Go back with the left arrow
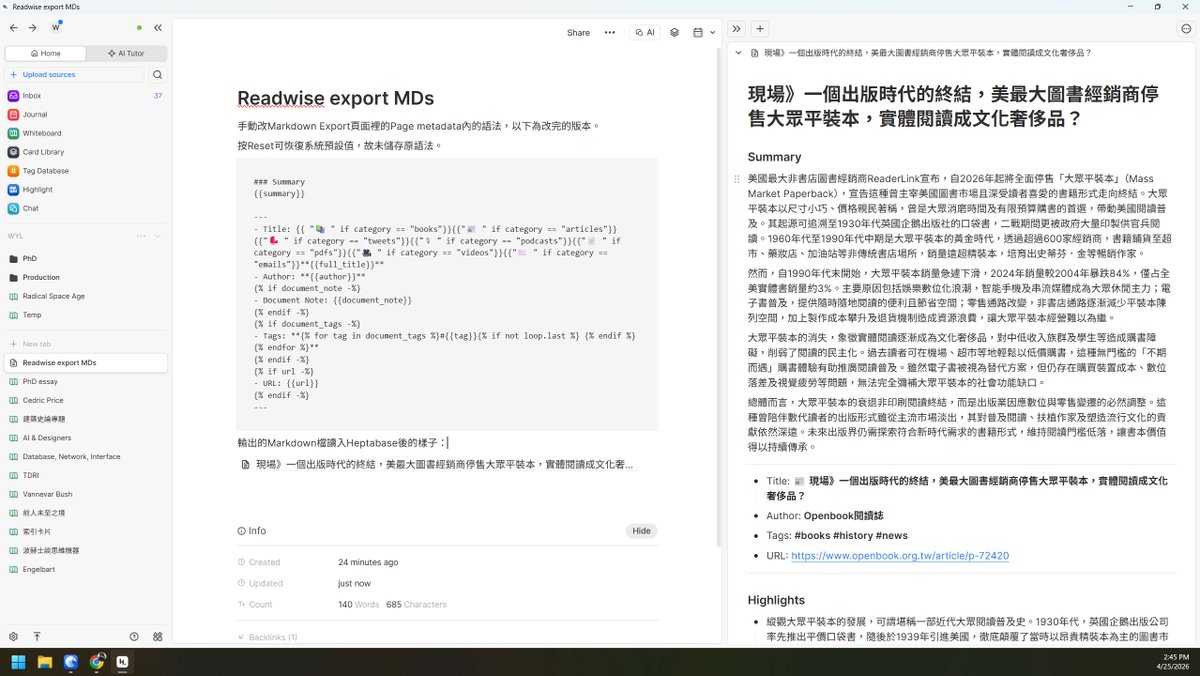This screenshot has height=676, width=1200. (x=15, y=27)
